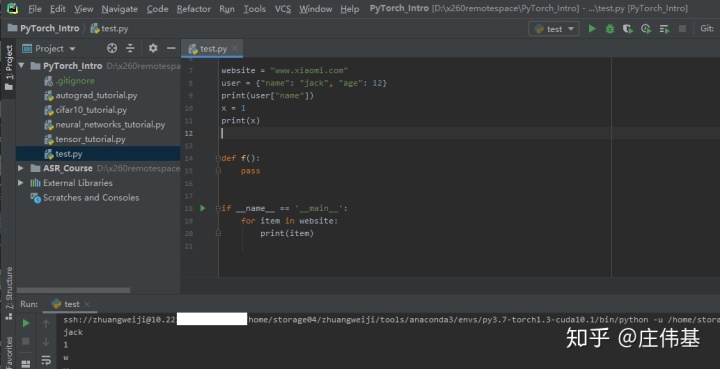Launch the profiler run icon
This screenshot has width=720, height=369.
(646, 29)
